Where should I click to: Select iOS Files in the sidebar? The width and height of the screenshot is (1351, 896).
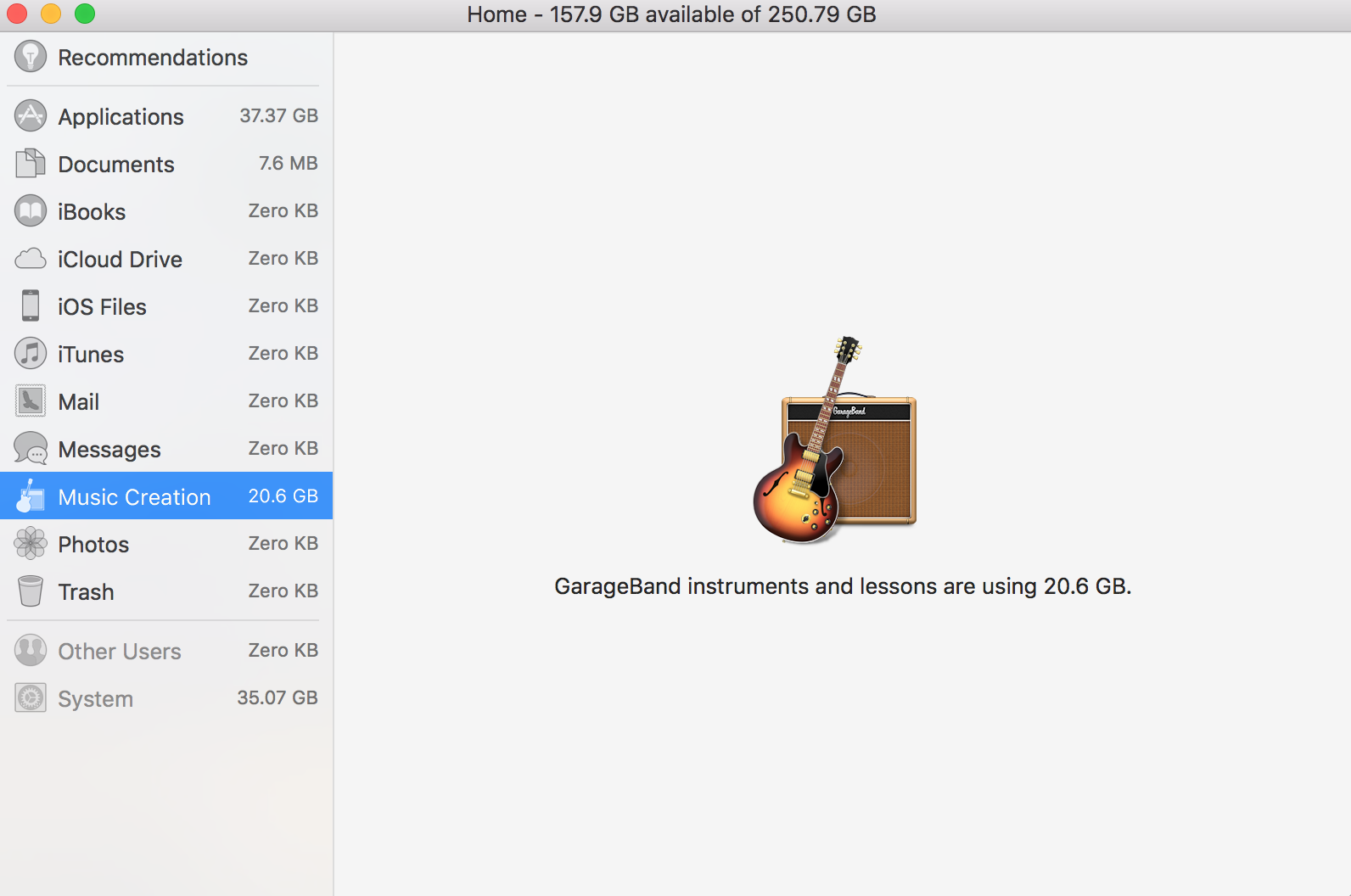(166, 306)
